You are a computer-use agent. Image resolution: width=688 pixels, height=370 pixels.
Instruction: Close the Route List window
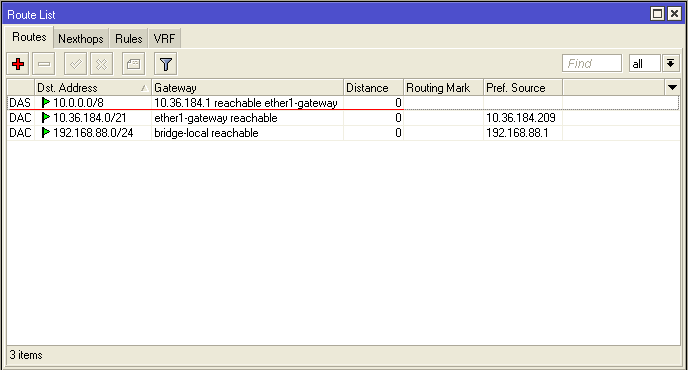(674, 14)
